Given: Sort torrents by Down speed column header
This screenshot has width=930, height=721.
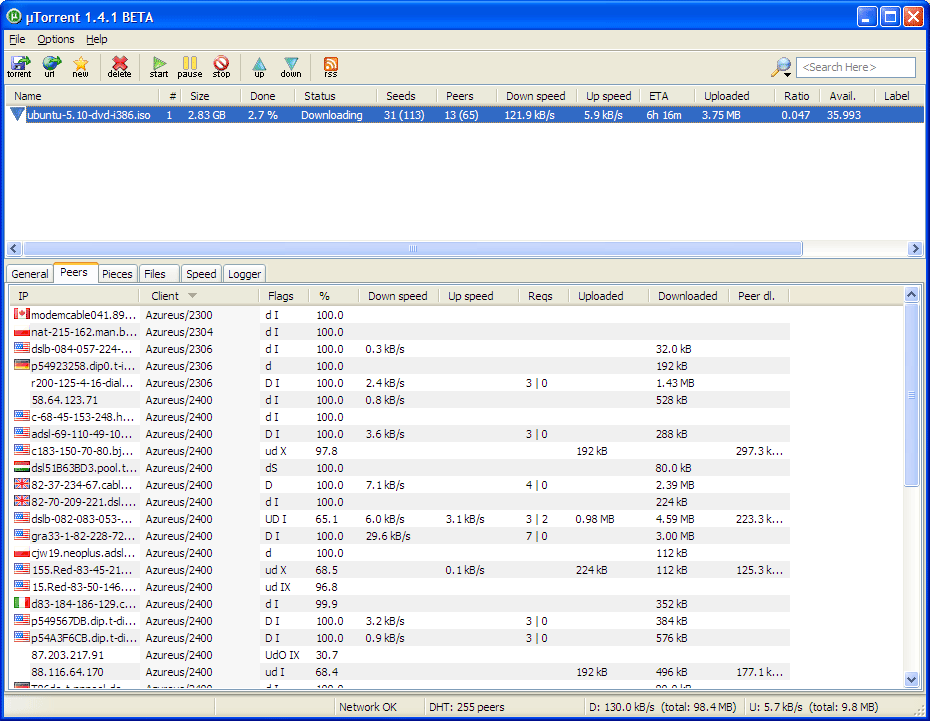Looking at the screenshot, I should click(x=536, y=96).
